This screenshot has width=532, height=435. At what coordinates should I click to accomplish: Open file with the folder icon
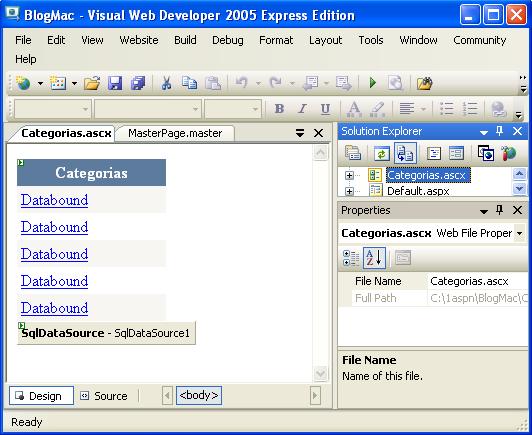click(x=92, y=83)
